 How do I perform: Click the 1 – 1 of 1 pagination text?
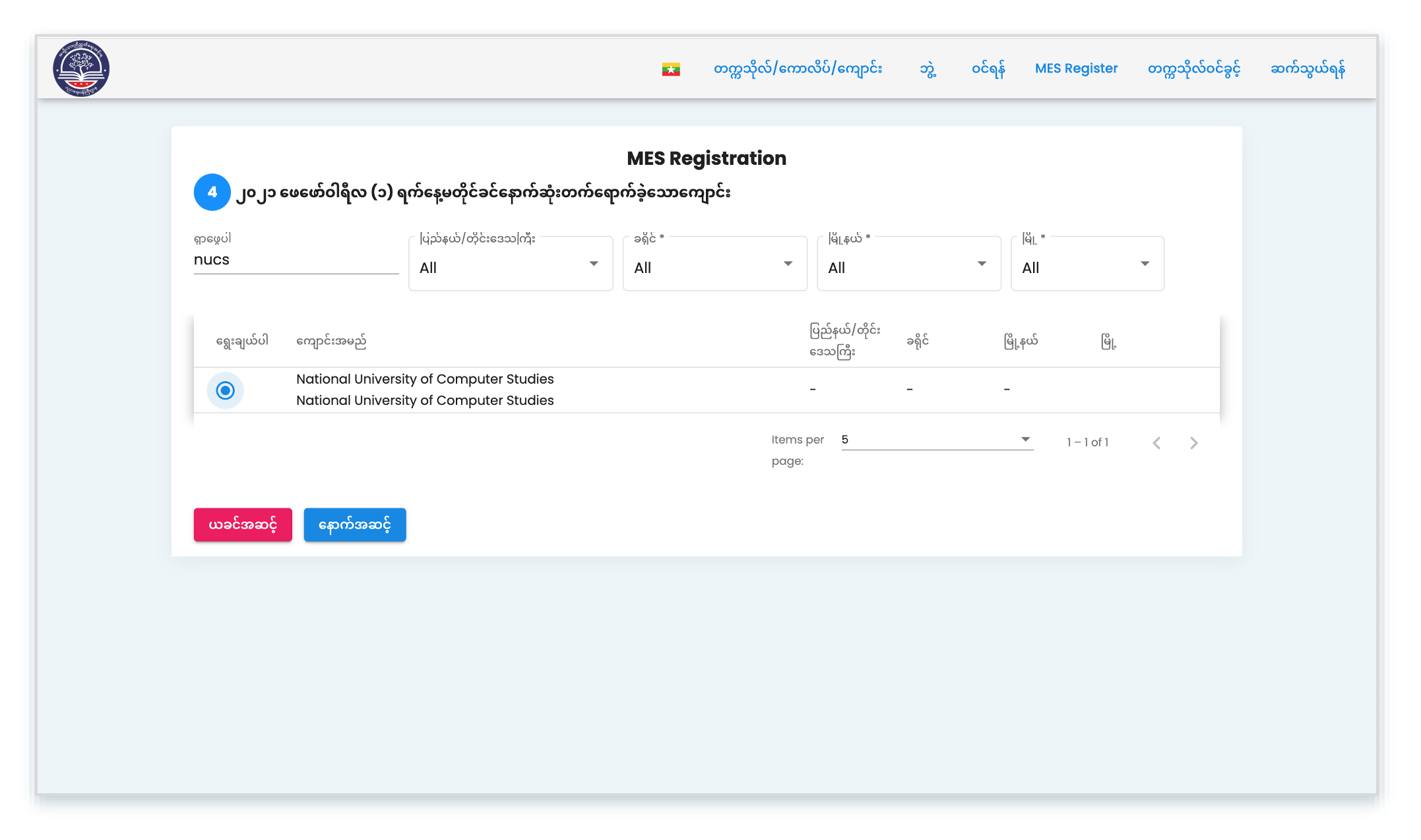click(x=1087, y=442)
